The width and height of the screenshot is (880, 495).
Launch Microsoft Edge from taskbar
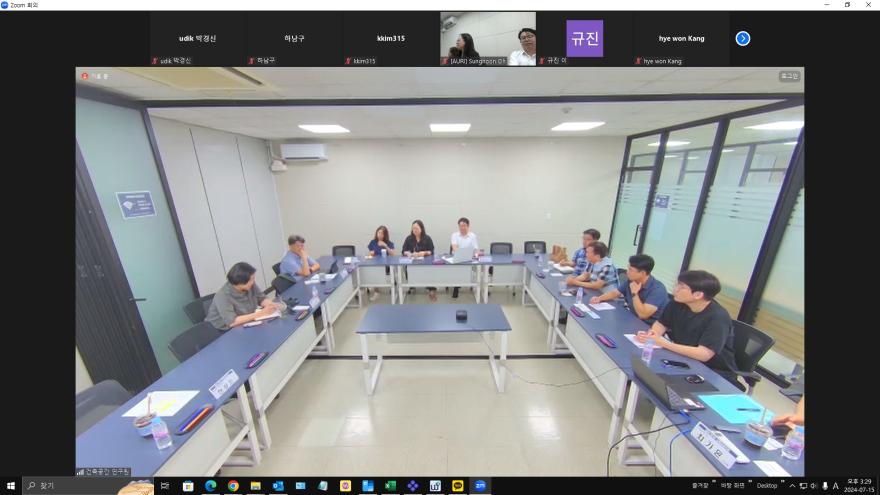point(210,485)
